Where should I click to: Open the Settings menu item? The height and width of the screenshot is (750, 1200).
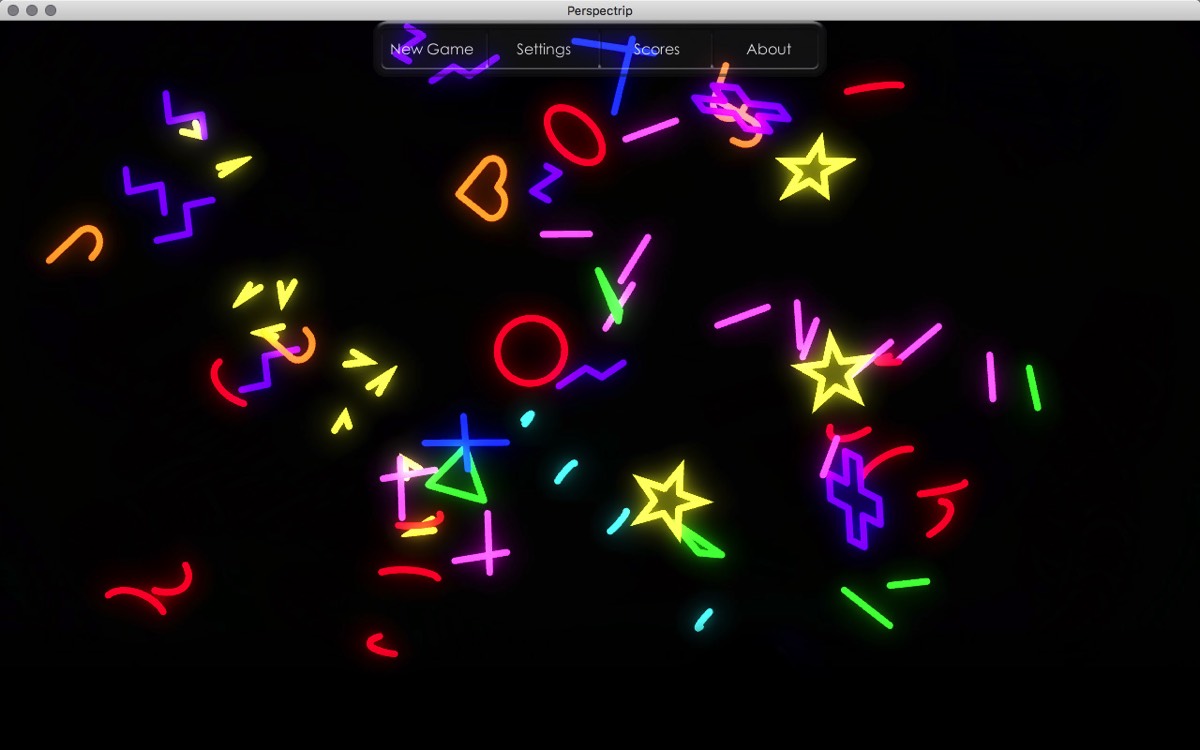(x=544, y=49)
